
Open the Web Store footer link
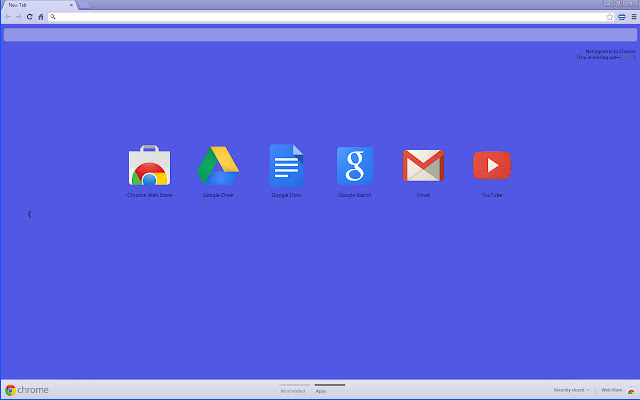611,390
